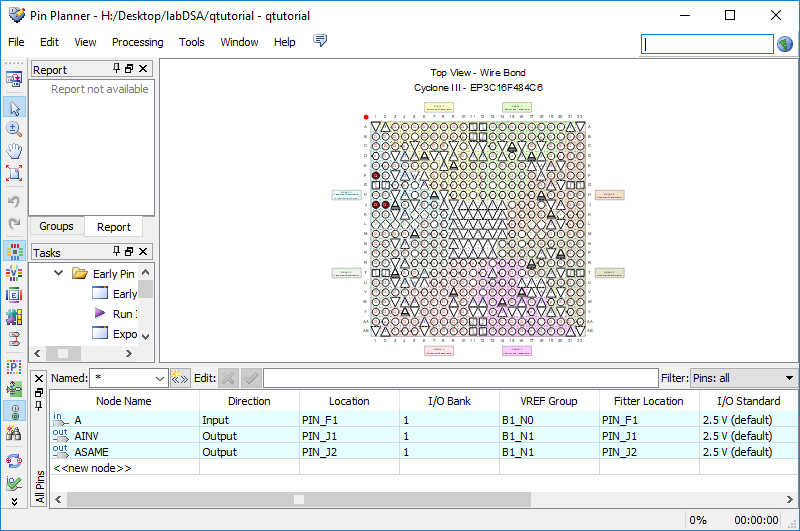Float the Tasks panel
800x531 pixels.
coord(129,251)
